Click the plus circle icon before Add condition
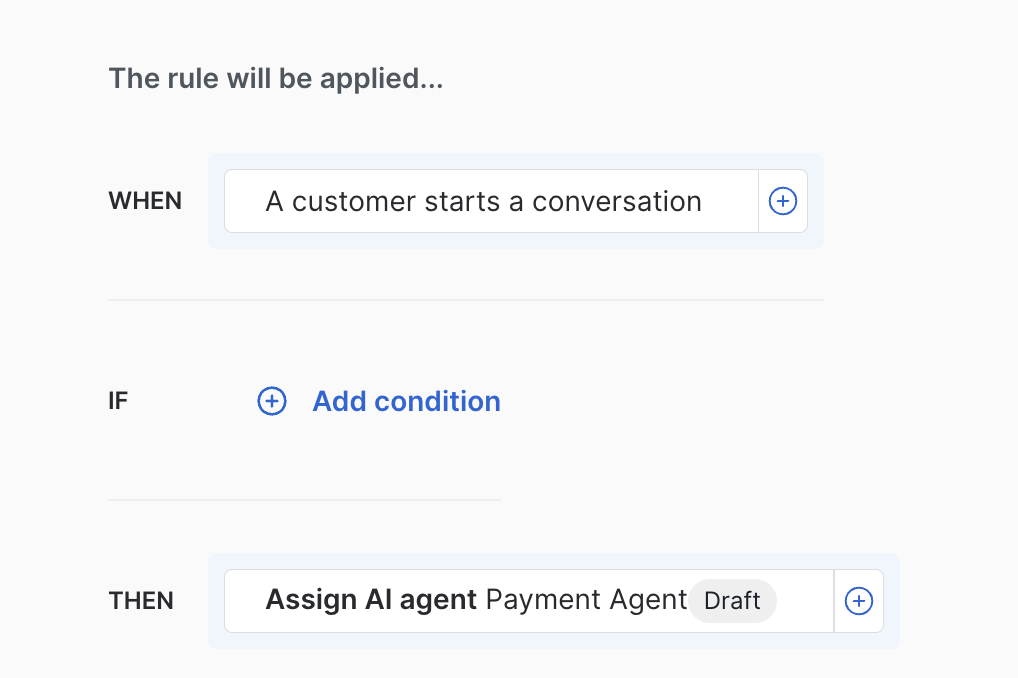Screen dimensions: 1018x678 coord(272,401)
